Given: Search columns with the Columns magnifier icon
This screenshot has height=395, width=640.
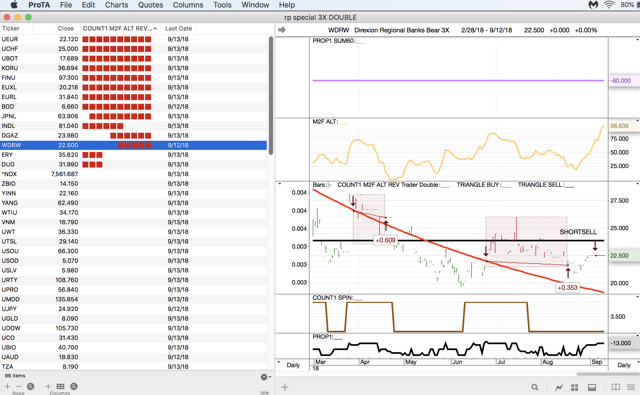Looking at the screenshot, I should 73,386.
